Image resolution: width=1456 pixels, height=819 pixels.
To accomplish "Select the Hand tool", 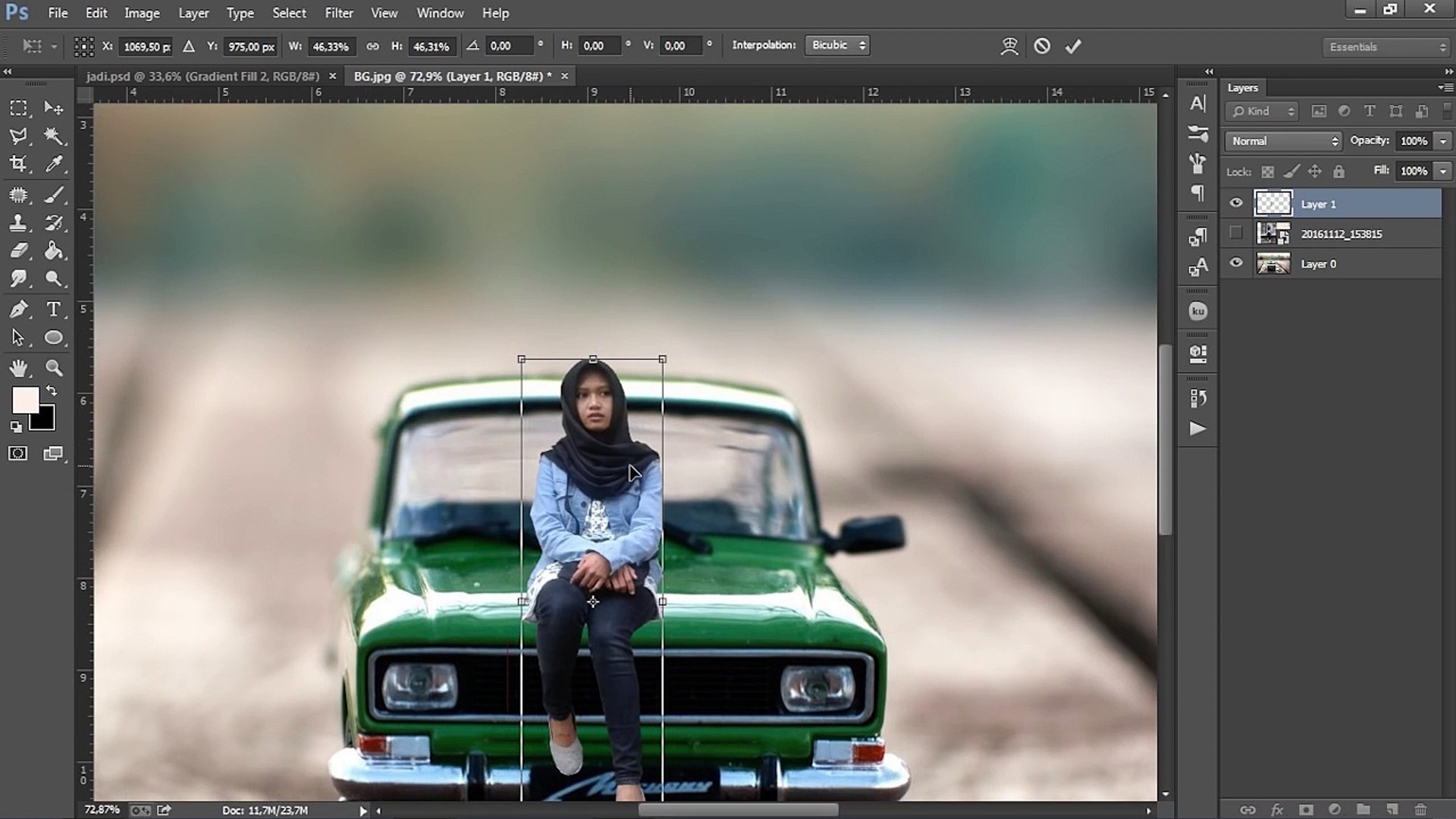I will (18, 367).
